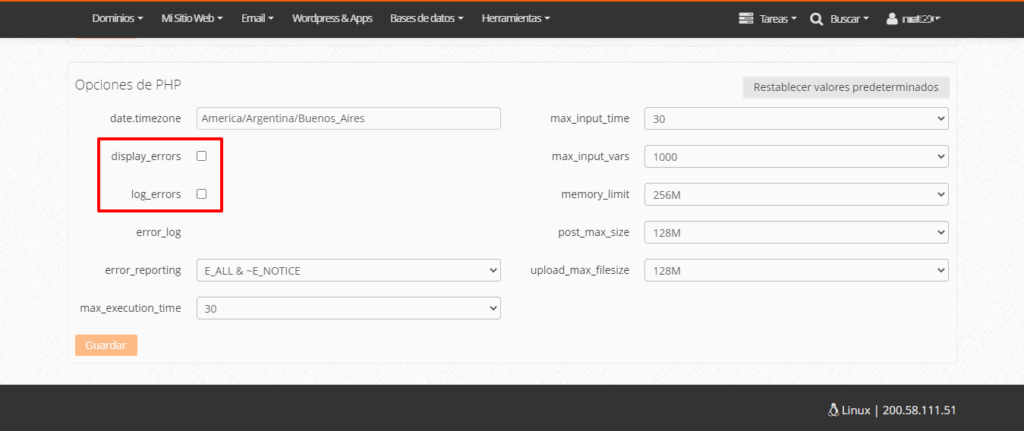Open the Email menu
1024x431 pixels.
pos(257,19)
